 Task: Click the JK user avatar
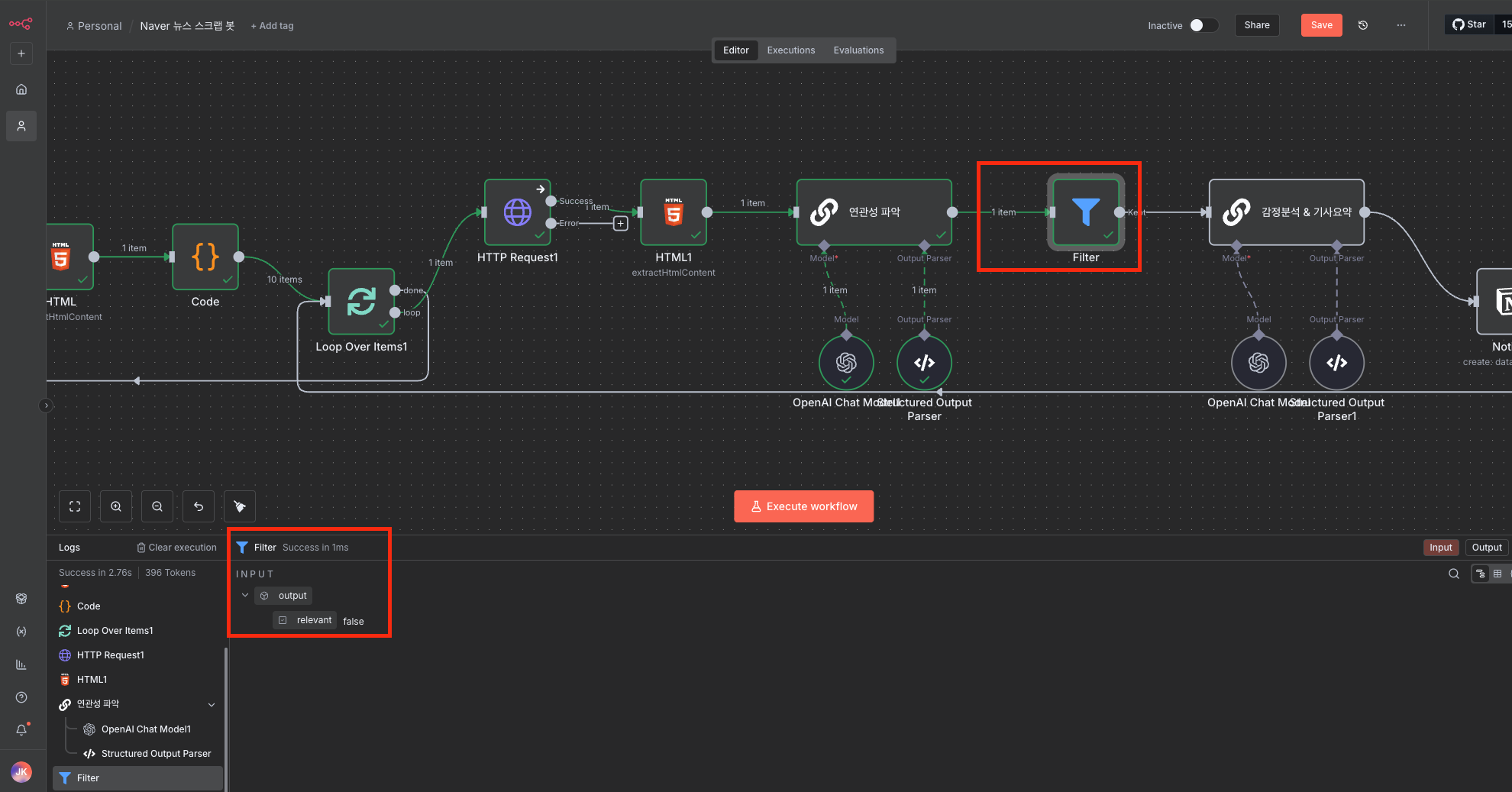(21, 772)
